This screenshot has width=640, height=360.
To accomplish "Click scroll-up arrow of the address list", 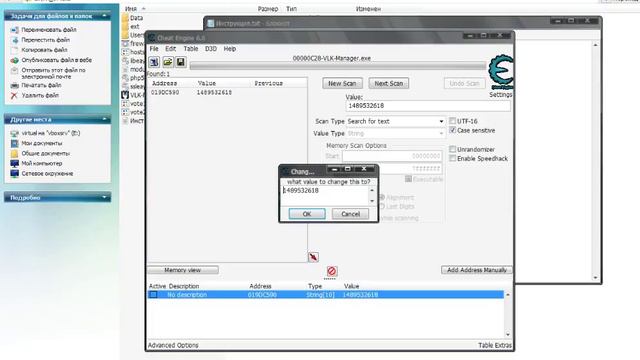I will (x=508, y=295).
